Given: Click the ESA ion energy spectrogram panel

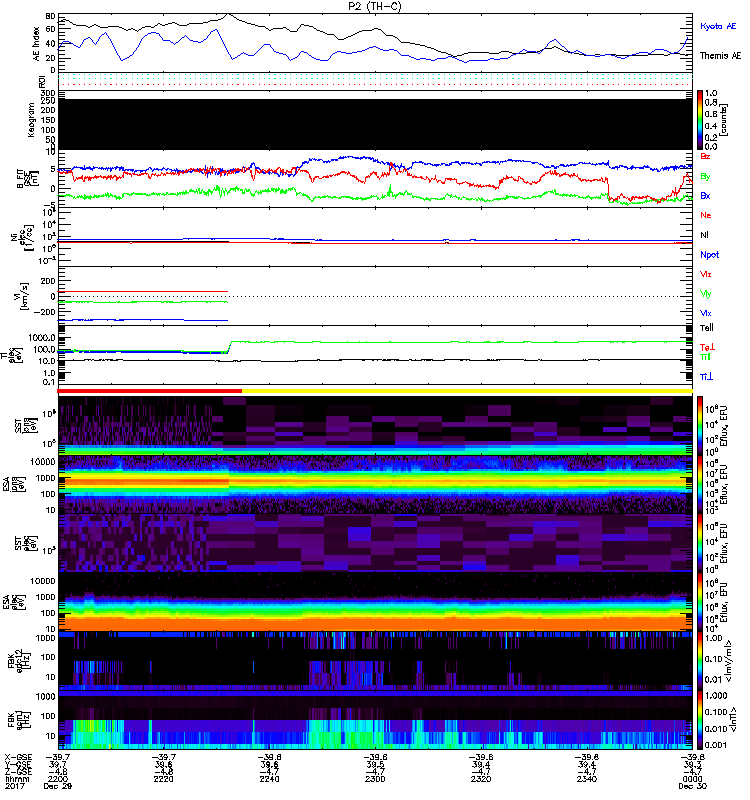Looking at the screenshot, I should pos(375,485).
